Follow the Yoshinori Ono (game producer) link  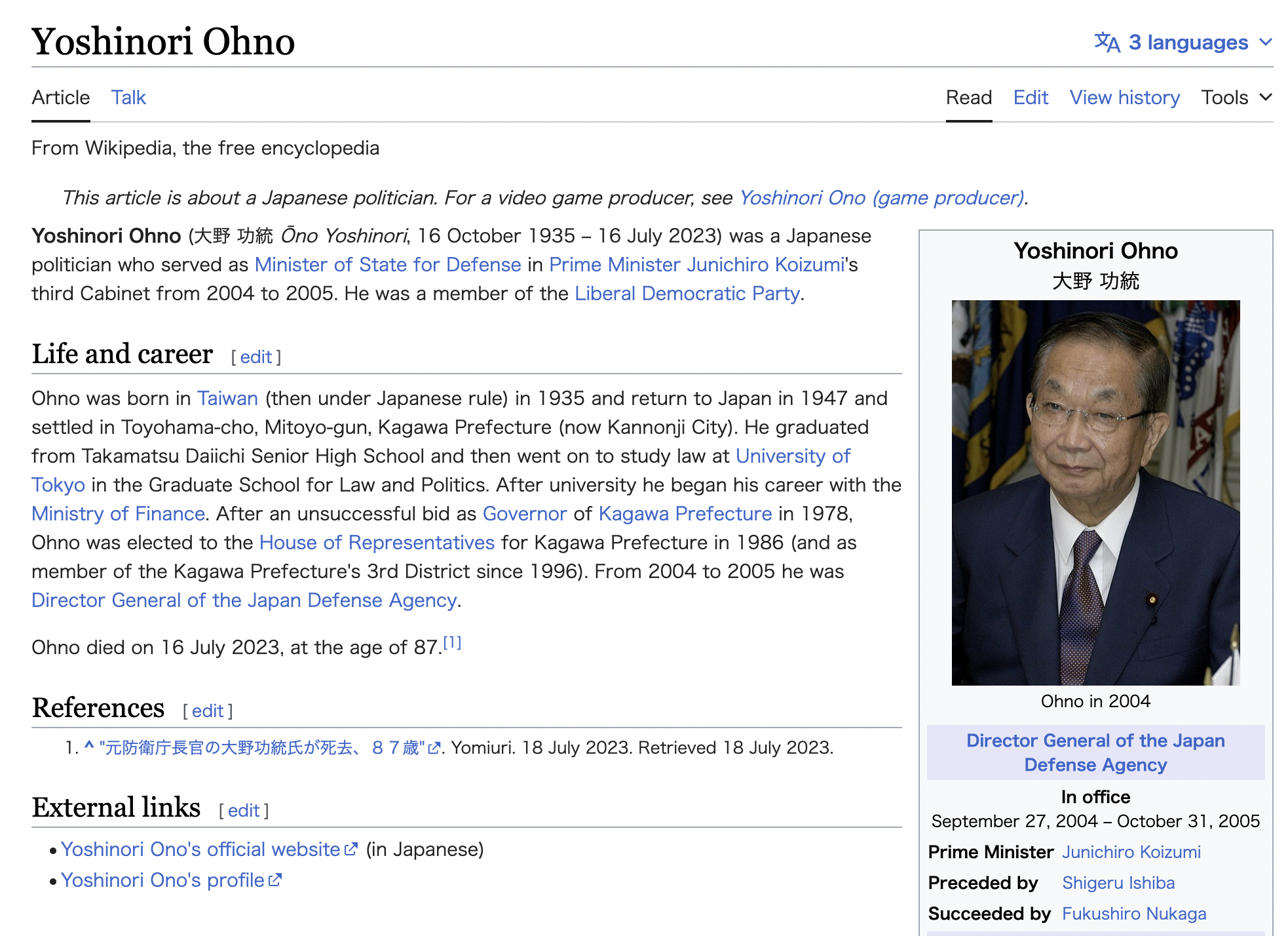pos(882,198)
